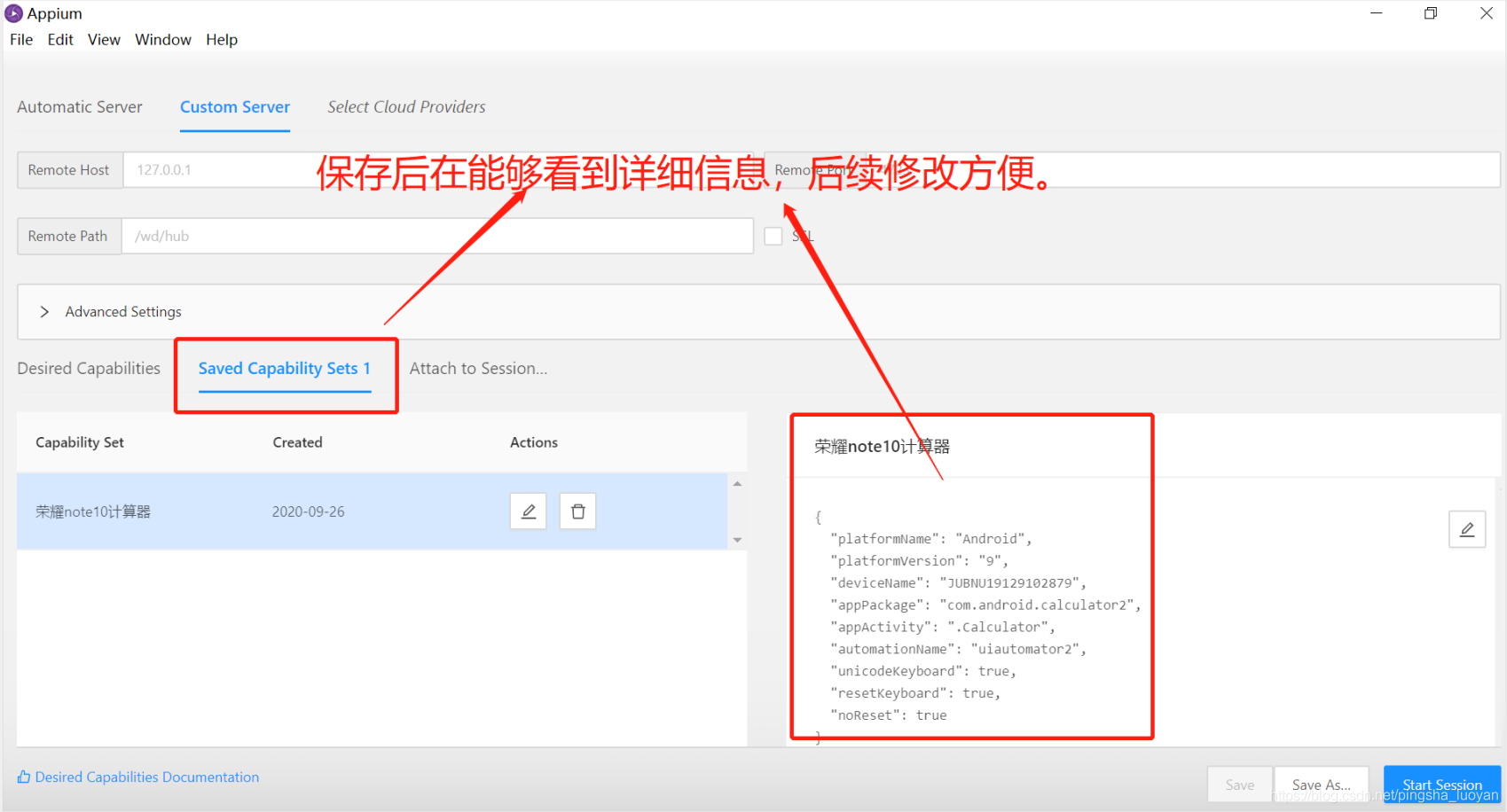The image size is (1507, 812).
Task: Click the Actions column header
Action: point(534,442)
